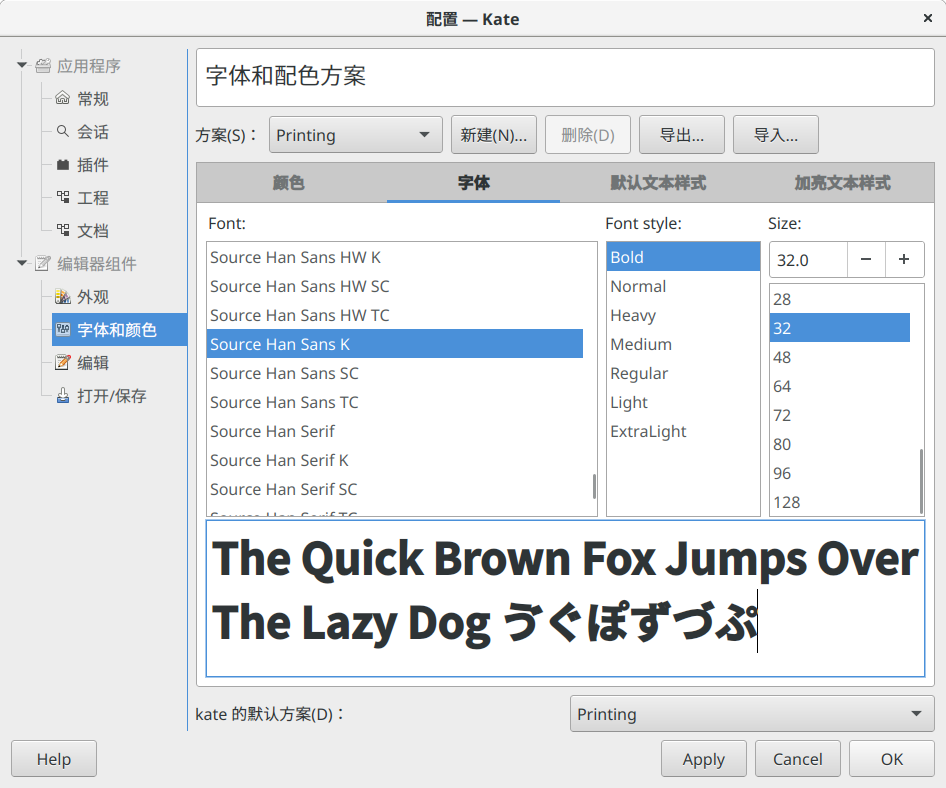
Task: Select size 64 in the list
Action: [840, 386]
